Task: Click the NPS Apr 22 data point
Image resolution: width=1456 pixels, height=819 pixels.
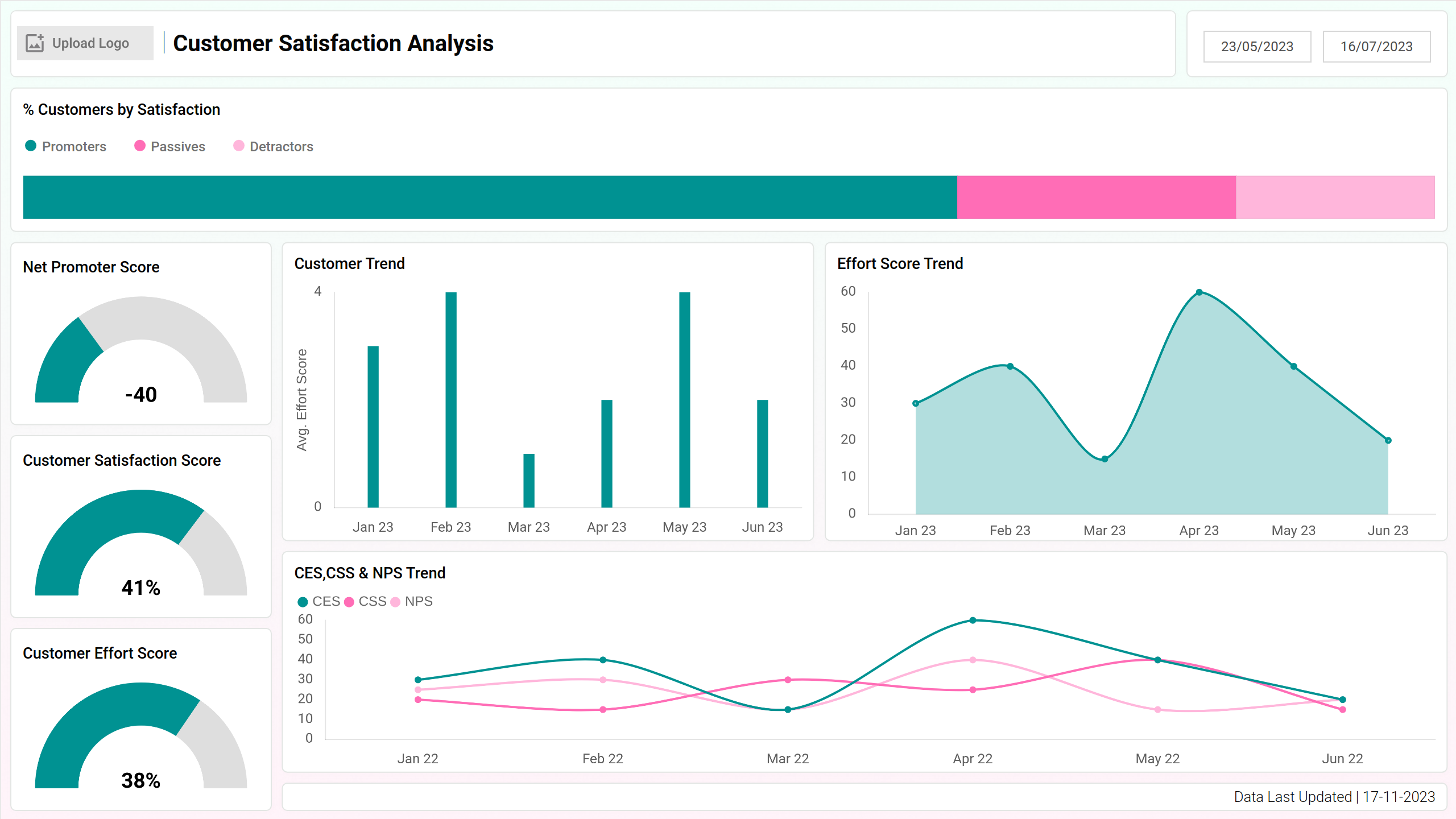Action: tap(973, 660)
